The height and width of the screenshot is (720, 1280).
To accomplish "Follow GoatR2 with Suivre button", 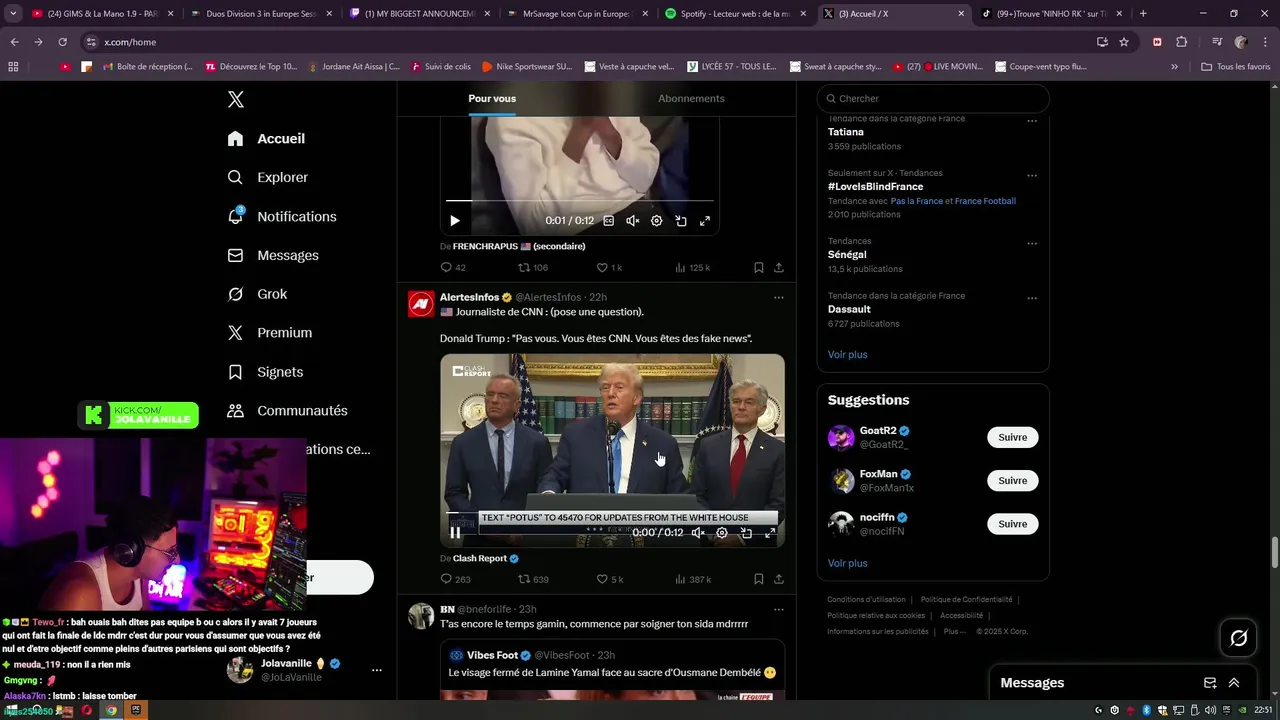I will (x=1012, y=437).
